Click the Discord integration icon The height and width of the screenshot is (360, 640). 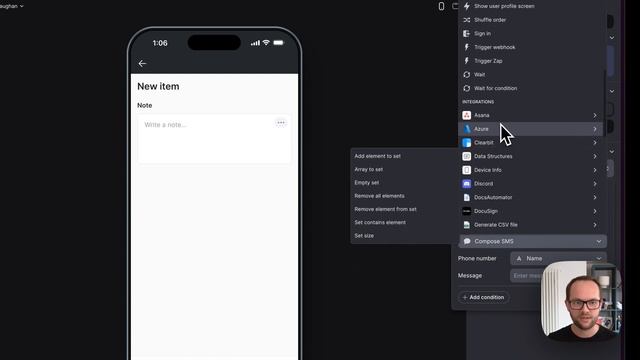tap(467, 184)
